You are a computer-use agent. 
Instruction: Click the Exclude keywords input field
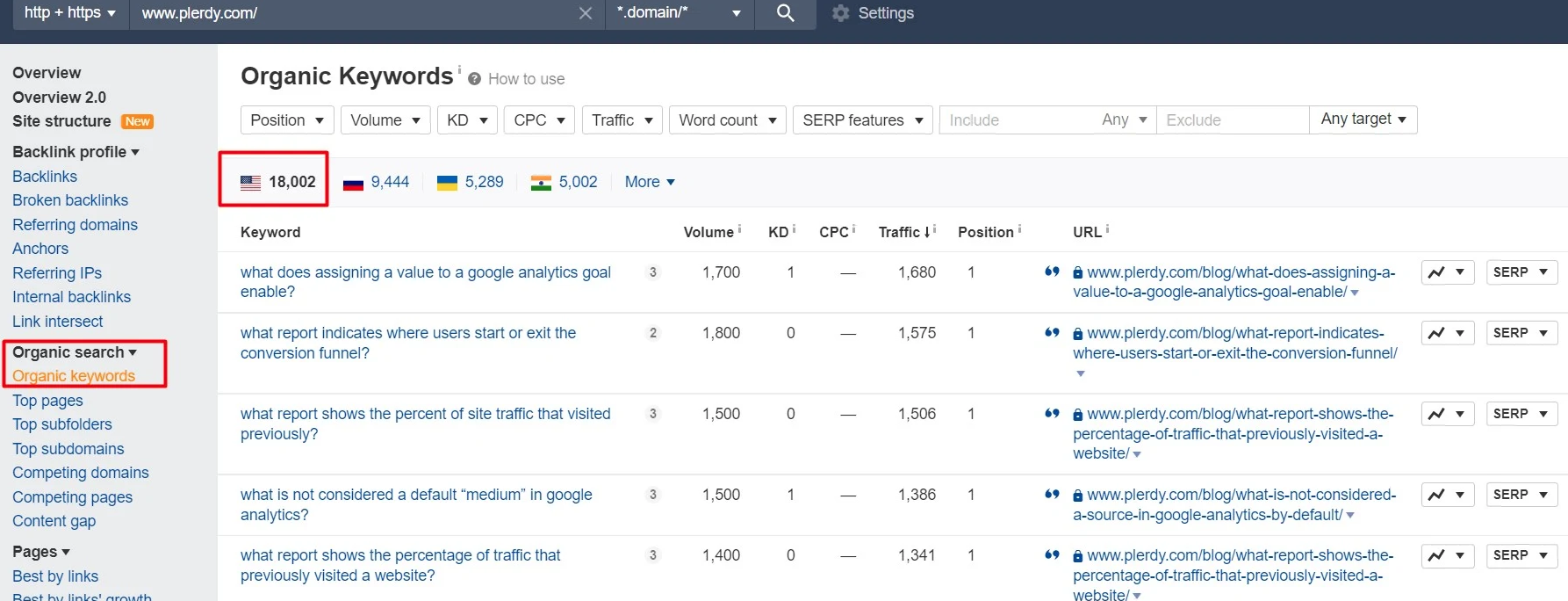click(1233, 120)
